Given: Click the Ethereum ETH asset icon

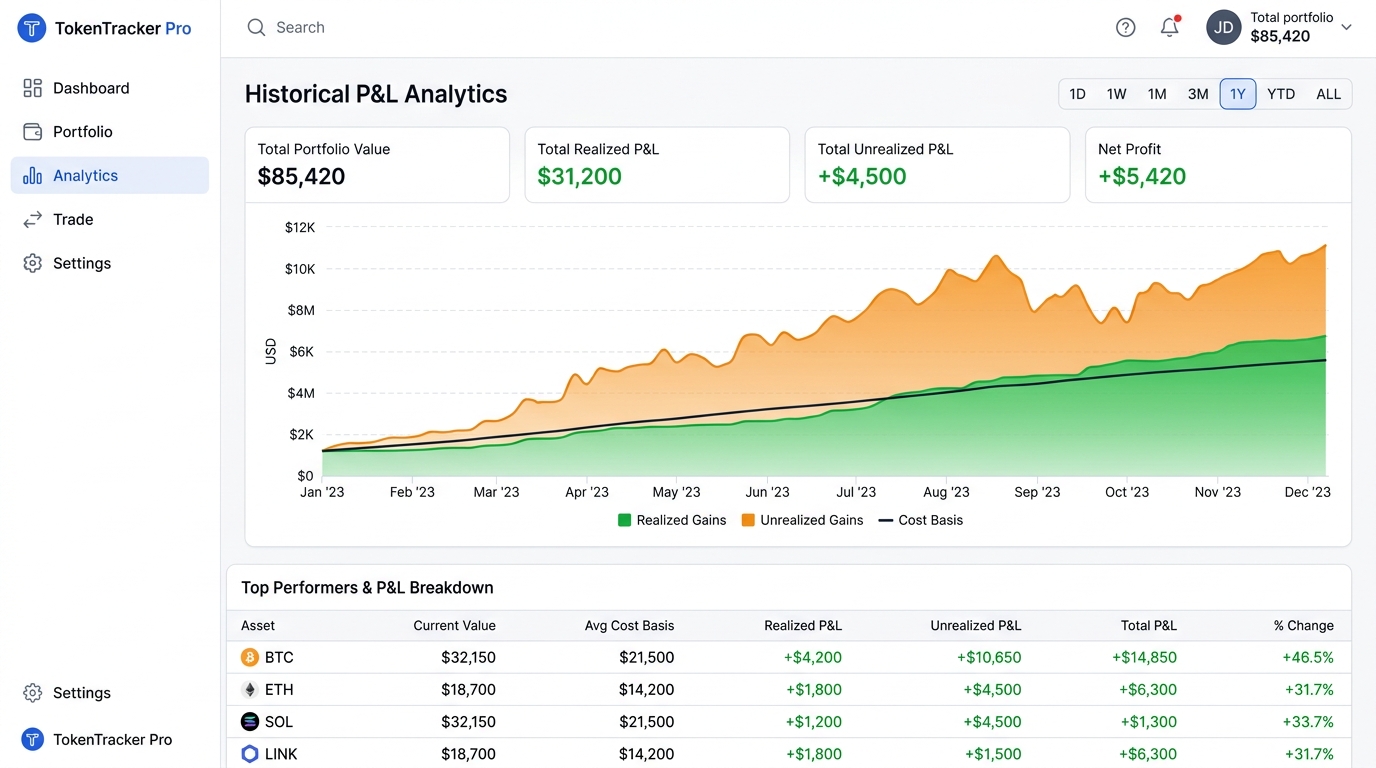Looking at the screenshot, I should tap(250, 689).
